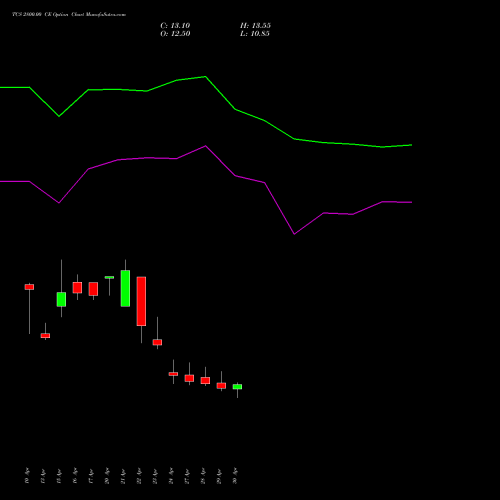Select the red candle for 28 Apr

(x=205, y=381)
